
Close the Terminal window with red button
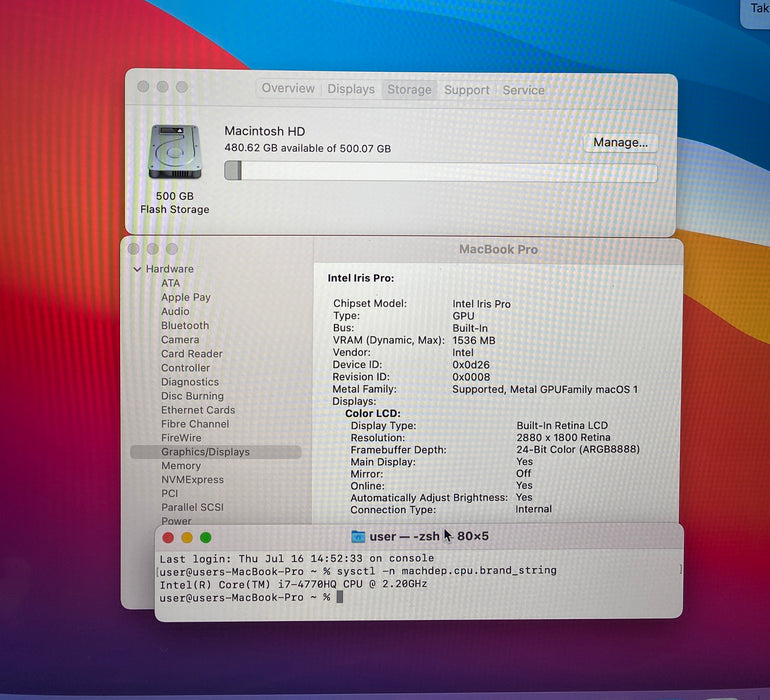(x=168, y=537)
